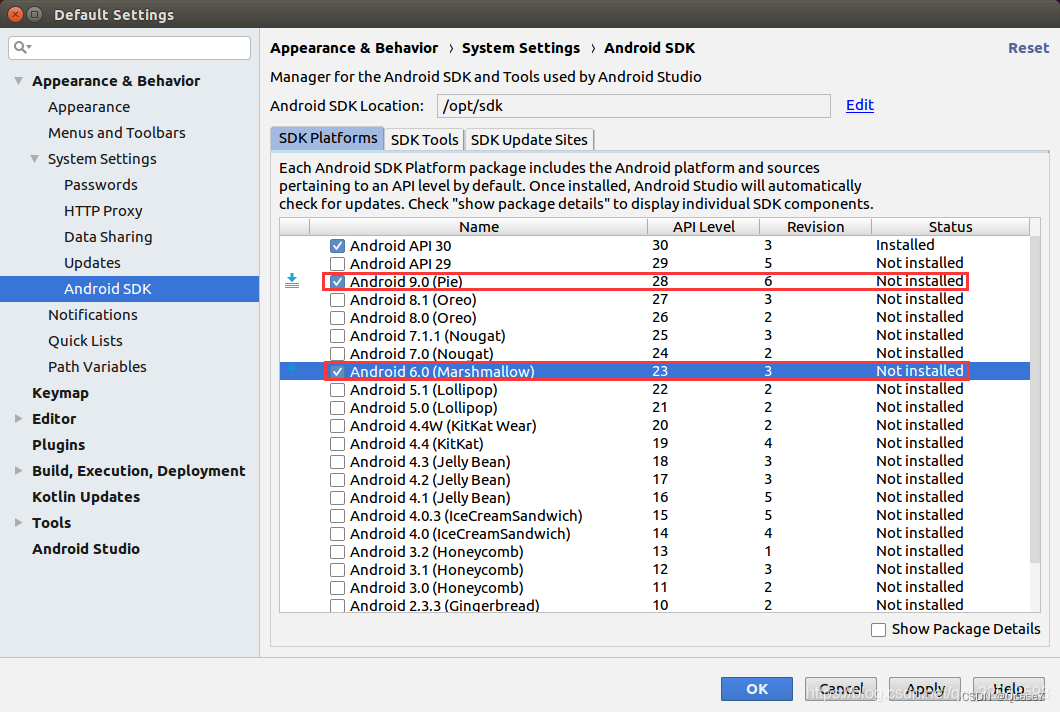Image resolution: width=1060 pixels, height=712 pixels.
Task: Check the Android API 29 checkbox
Action: [337, 264]
